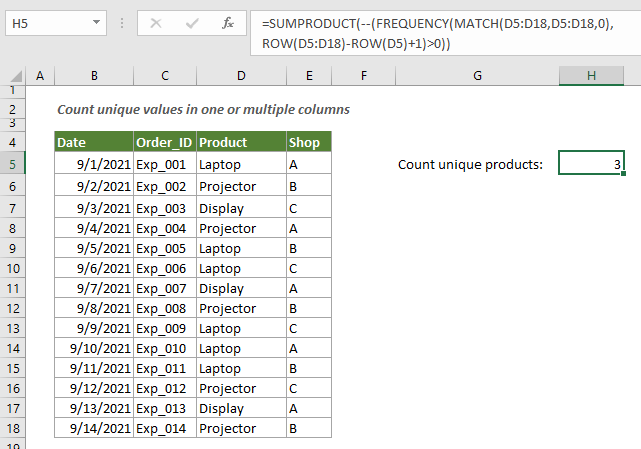The image size is (641, 449).
Task: Click the Order_ID header cell
Action: tap(164, 142)
